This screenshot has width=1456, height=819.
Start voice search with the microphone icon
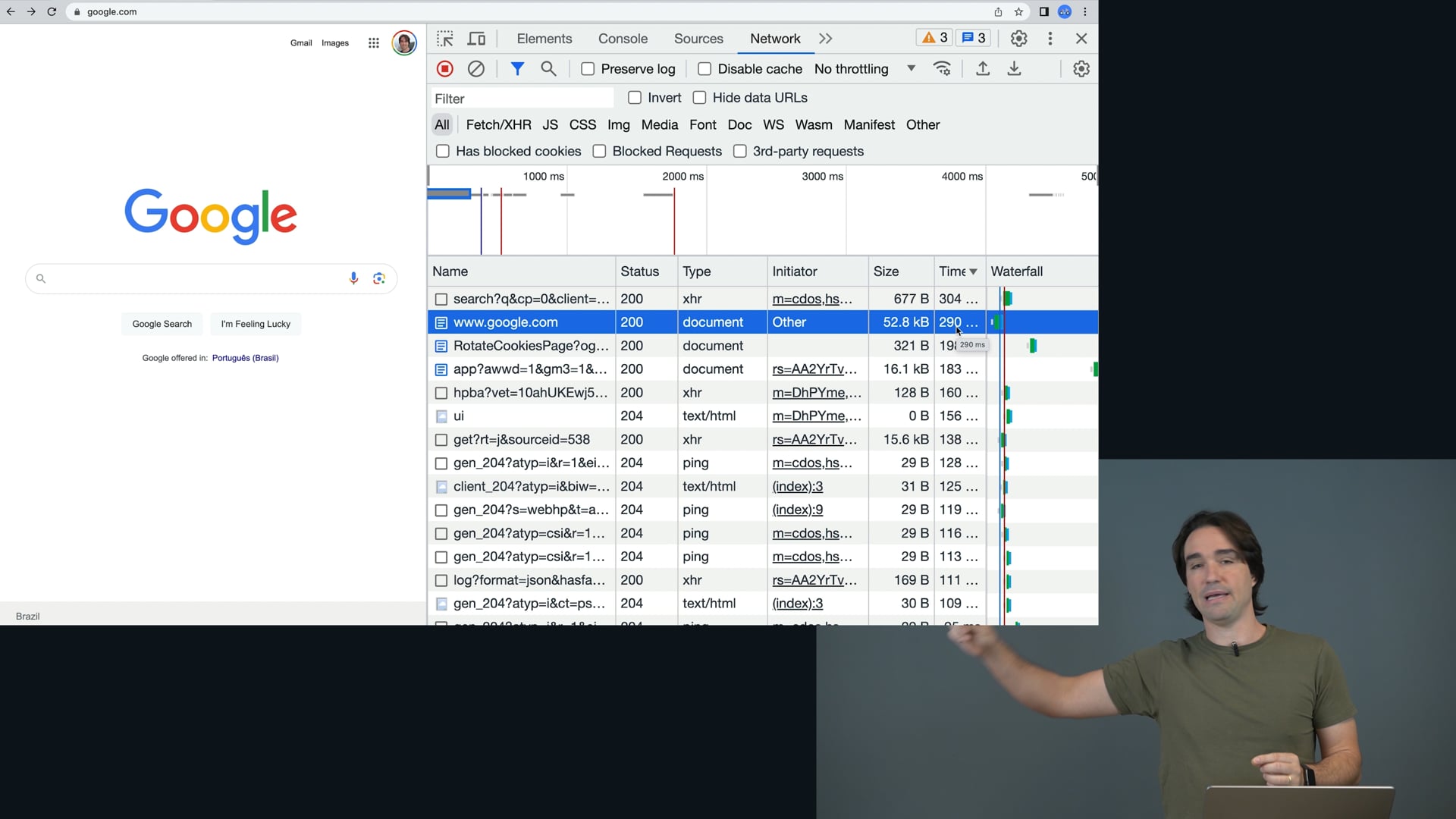coord(353,278)
